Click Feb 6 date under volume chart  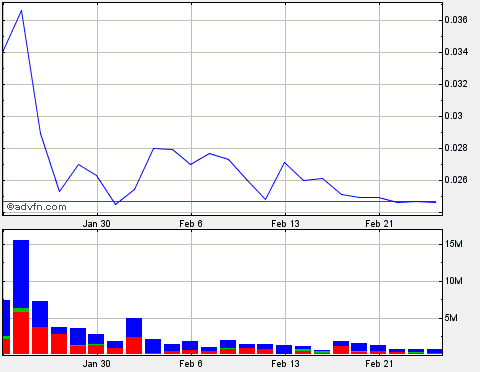[x=191, y=363]
